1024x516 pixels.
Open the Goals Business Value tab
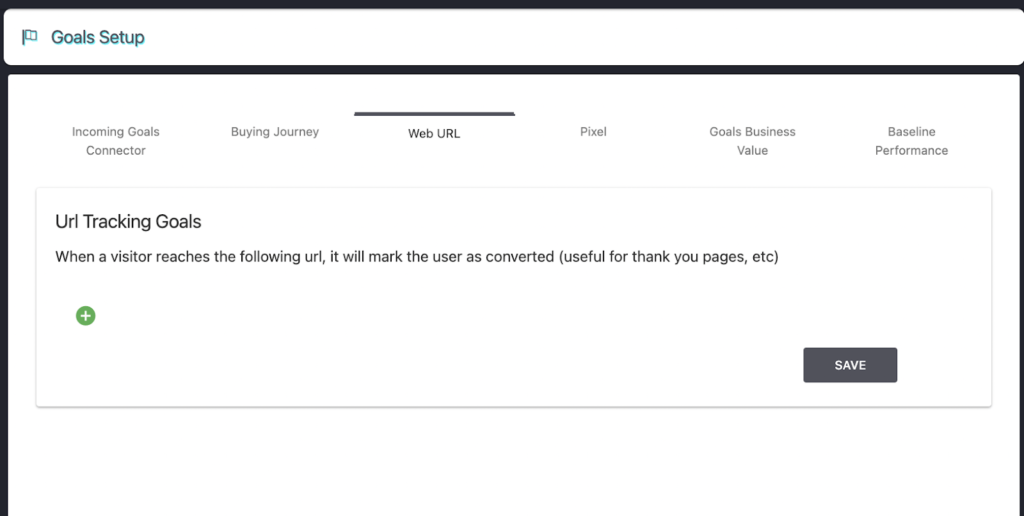point(752,141)
